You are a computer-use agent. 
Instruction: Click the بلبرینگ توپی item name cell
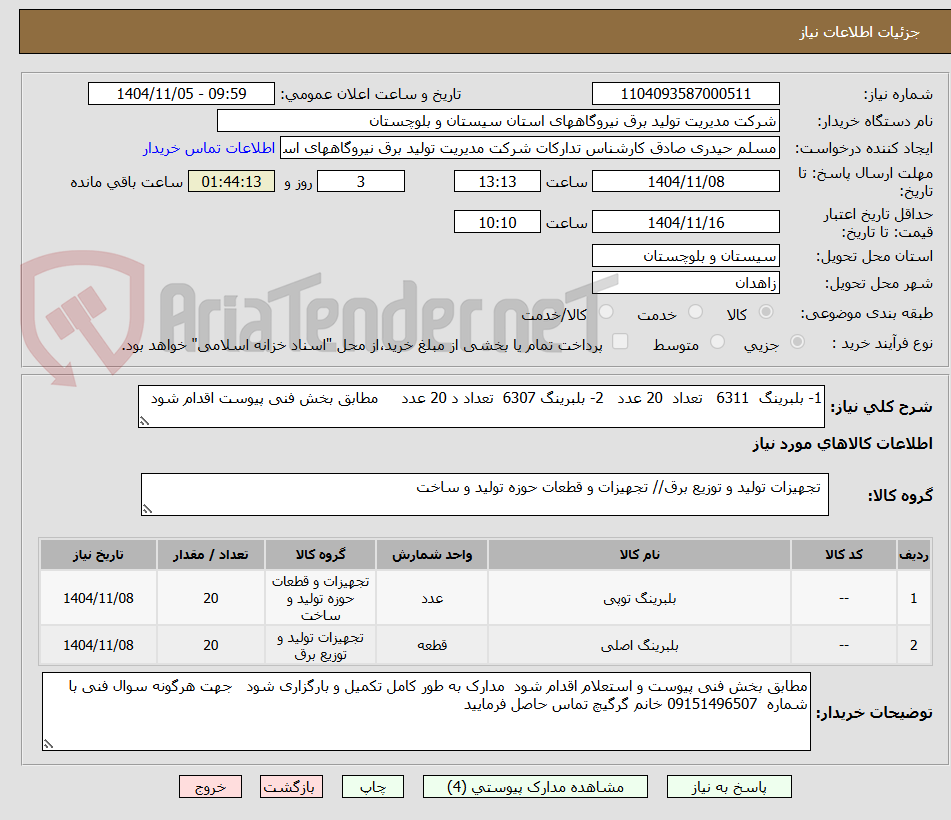[x=639, y=598]
